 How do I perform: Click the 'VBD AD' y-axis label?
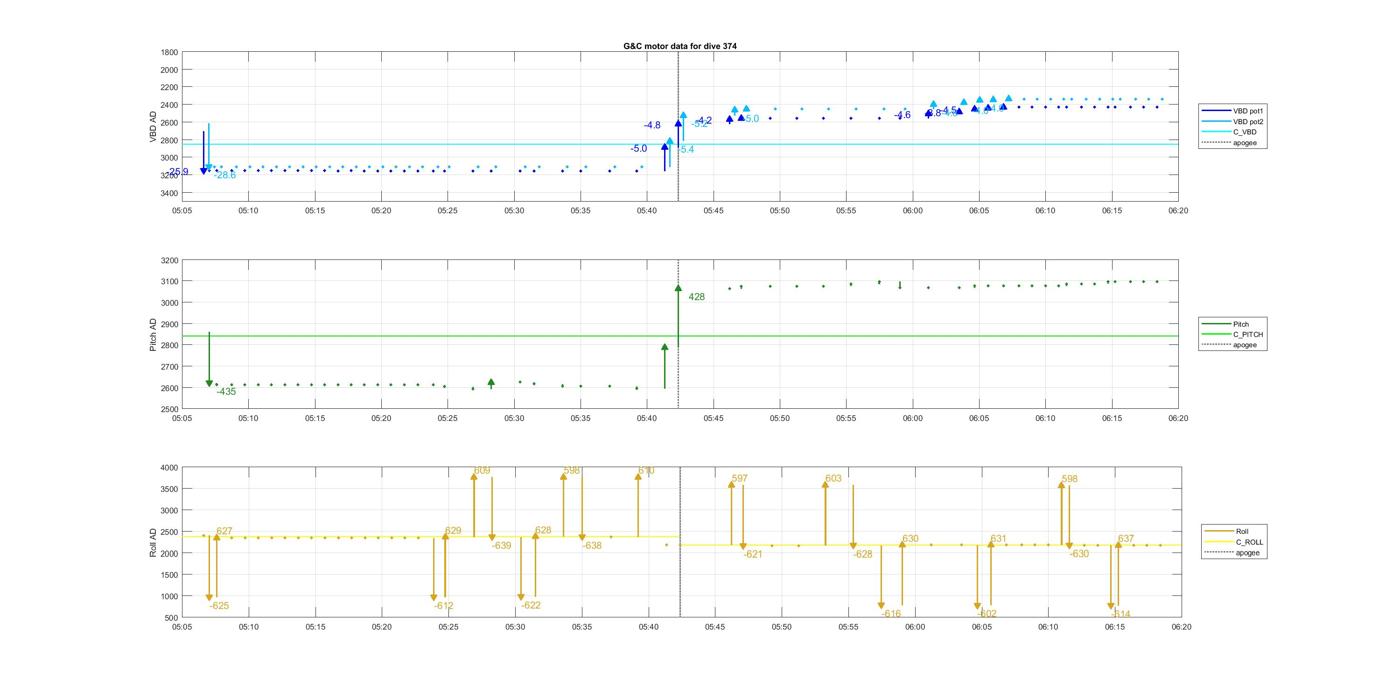[x=154, y=126]
